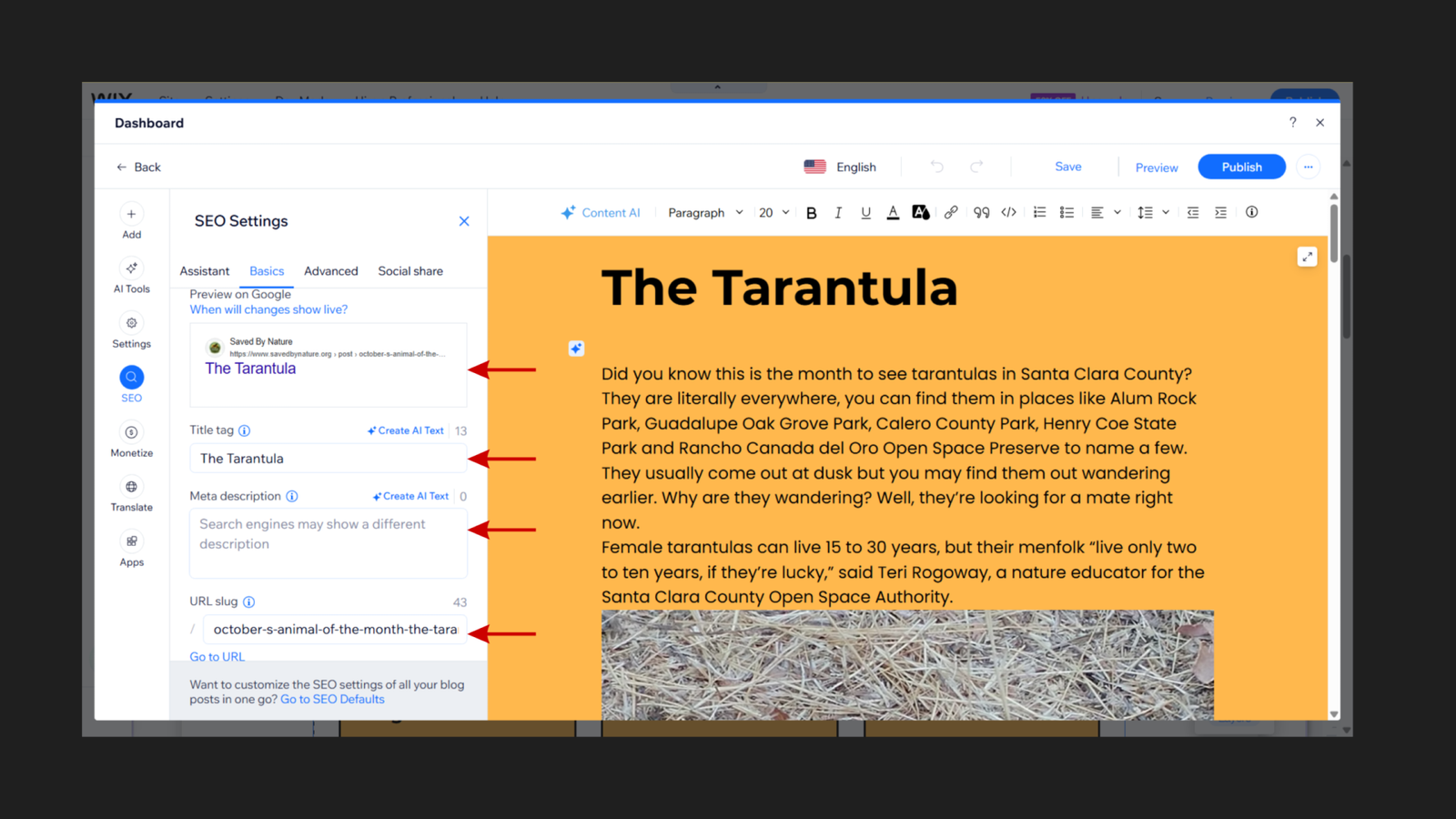Viewport: 1456px width, 819px height.
Task: Insert a hyperlink
Action: 951,212
